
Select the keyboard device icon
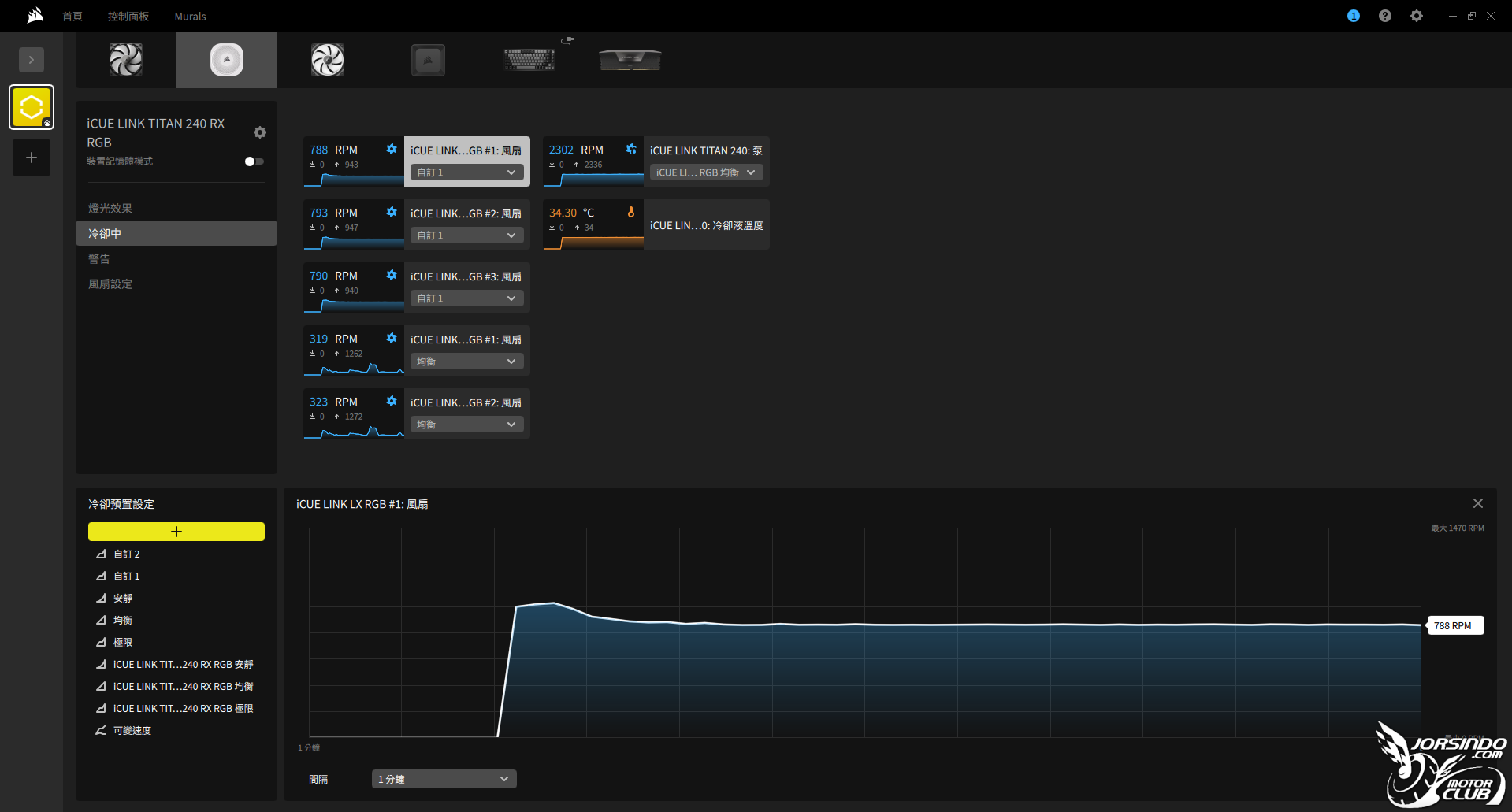coord(529,59)
